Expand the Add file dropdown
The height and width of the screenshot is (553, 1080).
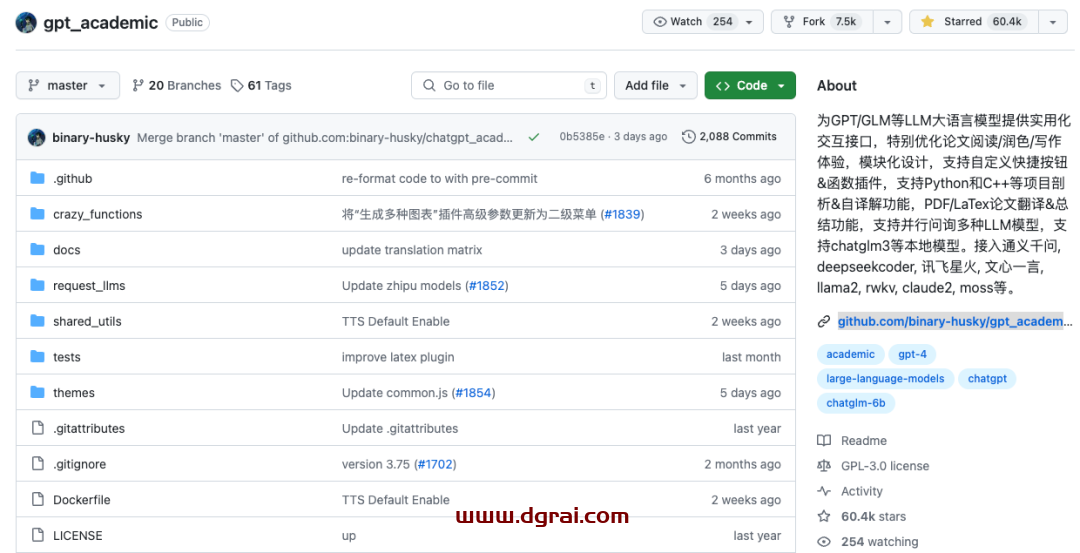coord(656,85)
